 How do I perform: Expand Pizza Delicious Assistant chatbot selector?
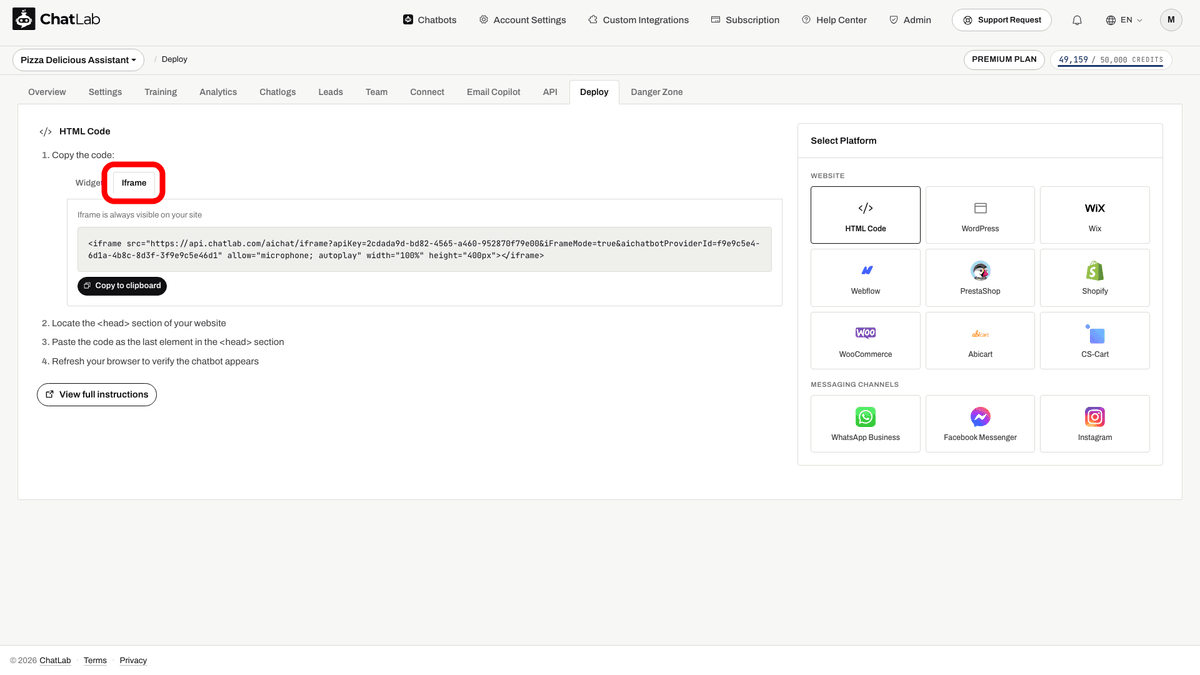pos(79,60)
